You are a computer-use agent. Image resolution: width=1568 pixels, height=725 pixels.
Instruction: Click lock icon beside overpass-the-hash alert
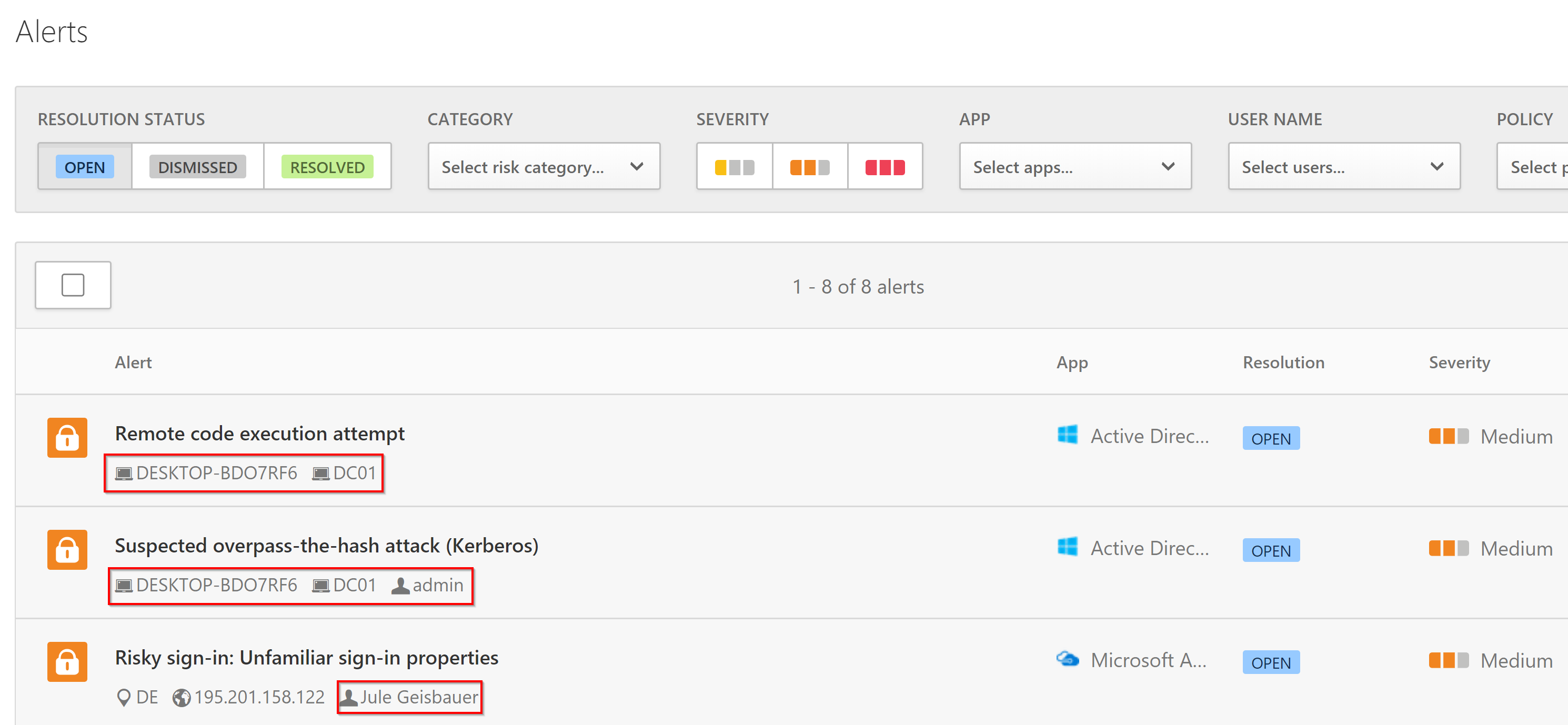click(x=67, y=549)
